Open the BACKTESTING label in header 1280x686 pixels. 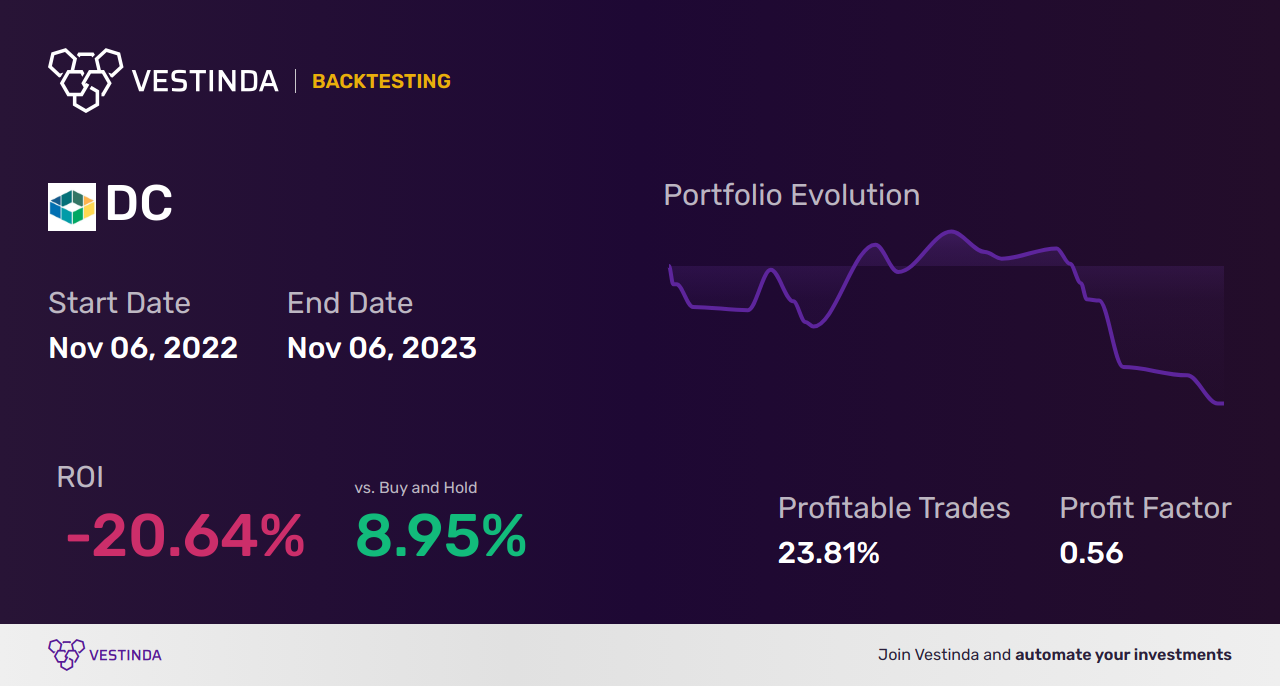pyautogui.click(x=381, y=81)
